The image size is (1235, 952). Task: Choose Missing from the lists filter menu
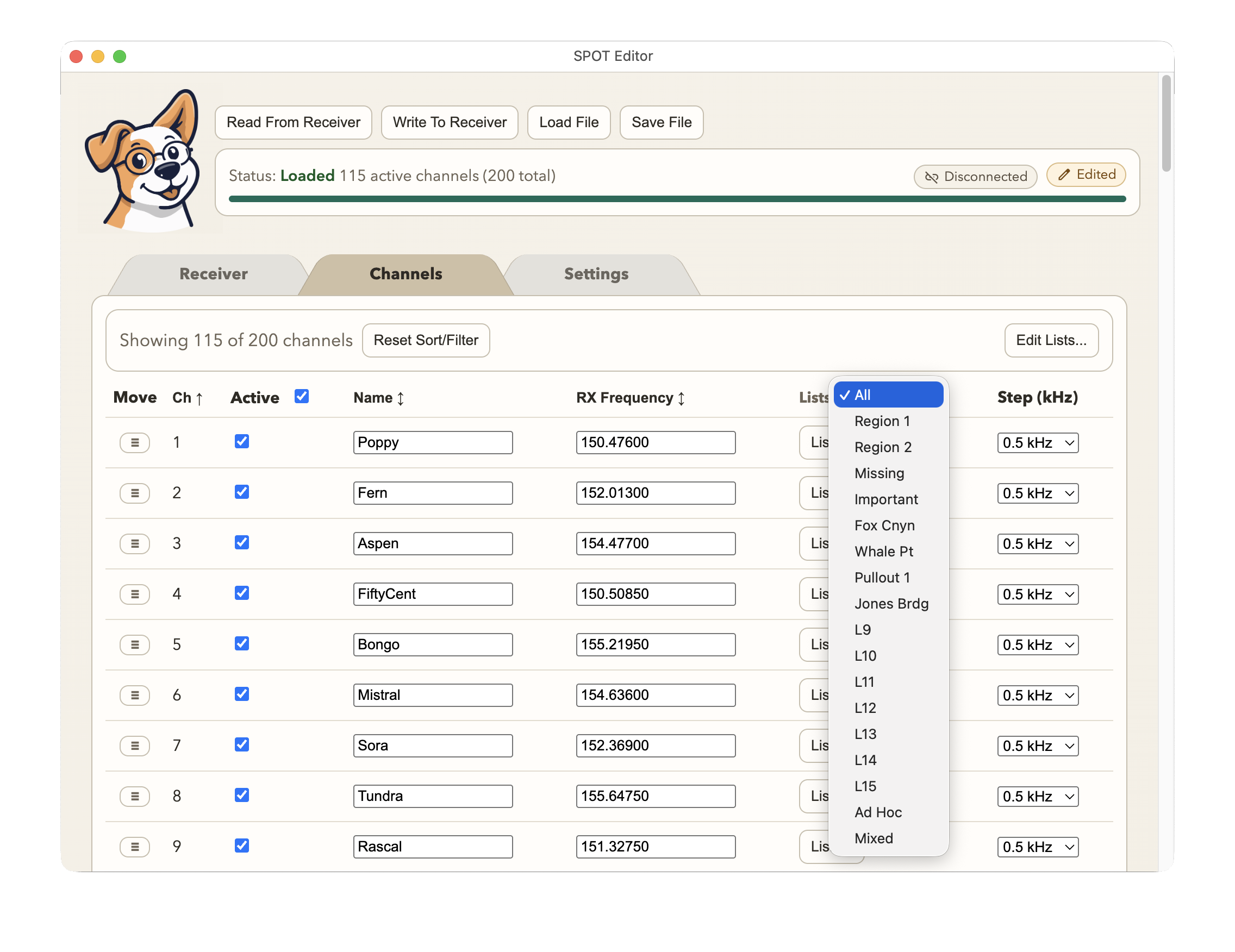click(888, 473)
